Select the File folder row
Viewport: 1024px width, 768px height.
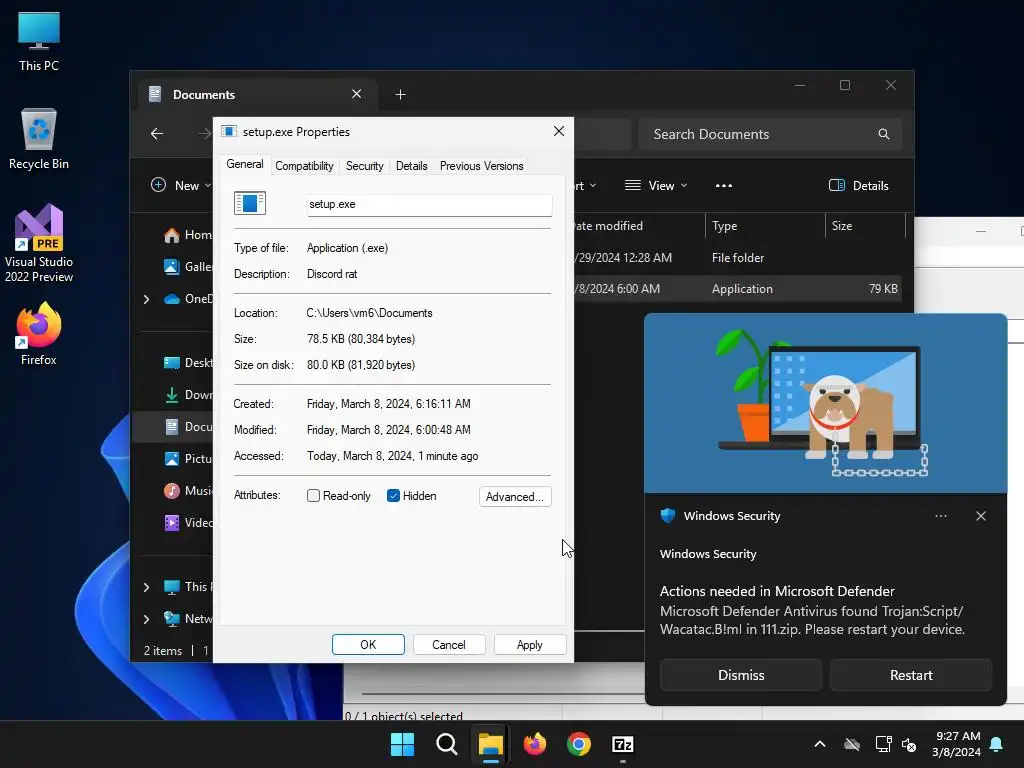coord(738,258)
